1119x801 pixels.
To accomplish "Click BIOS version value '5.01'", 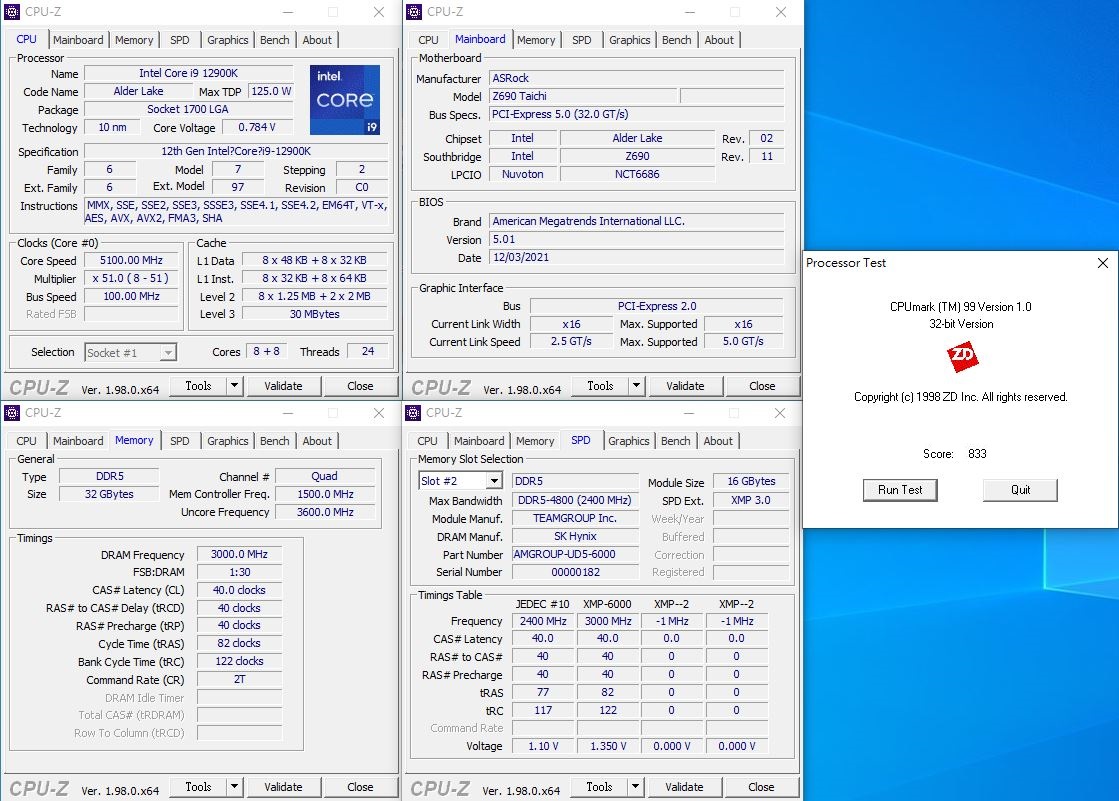I will [637, 240].
